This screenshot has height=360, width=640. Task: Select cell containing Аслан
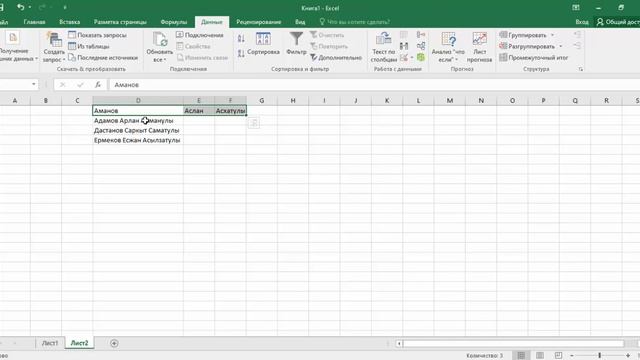click(199, 111)
